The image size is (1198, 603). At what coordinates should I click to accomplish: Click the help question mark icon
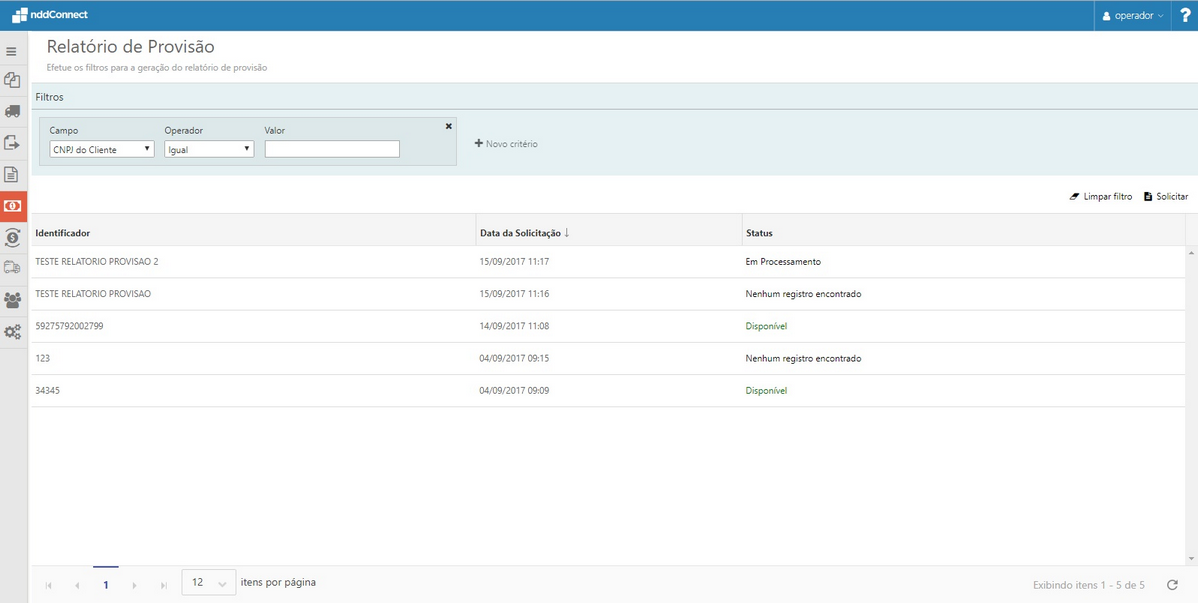[1185, 15]
